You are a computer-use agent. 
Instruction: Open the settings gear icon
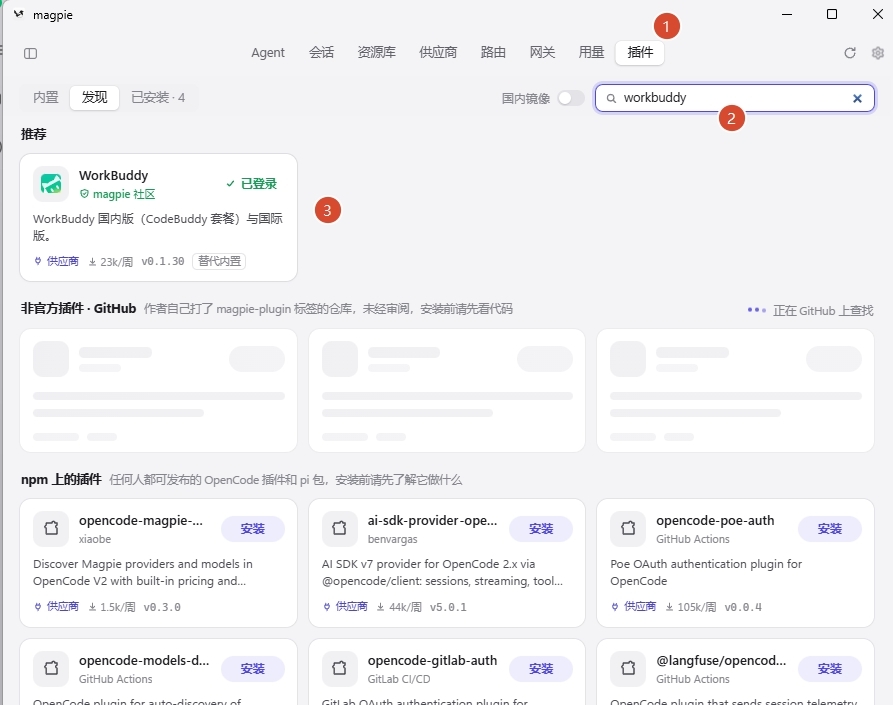pos(878,53)
